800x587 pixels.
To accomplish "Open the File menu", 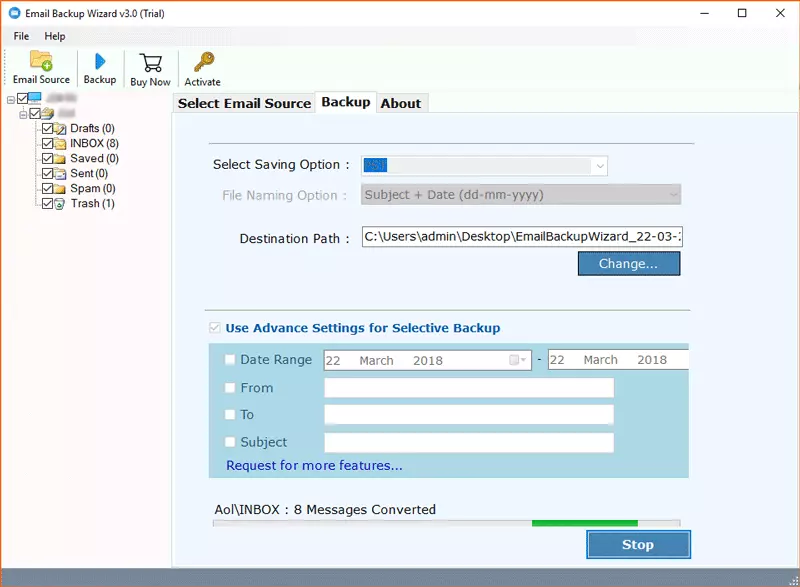I will tap(21, 36).
